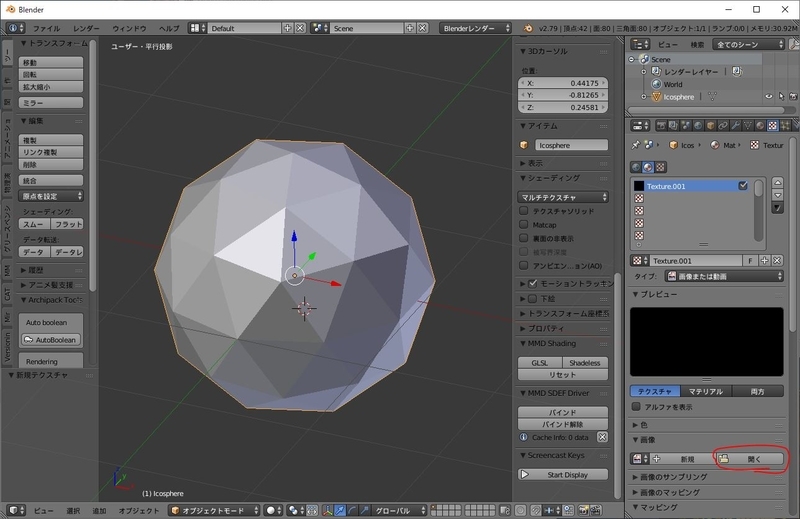Open the 原点を設定 dropdown
This screenshot has width=800, height=519.
[51, 196]
